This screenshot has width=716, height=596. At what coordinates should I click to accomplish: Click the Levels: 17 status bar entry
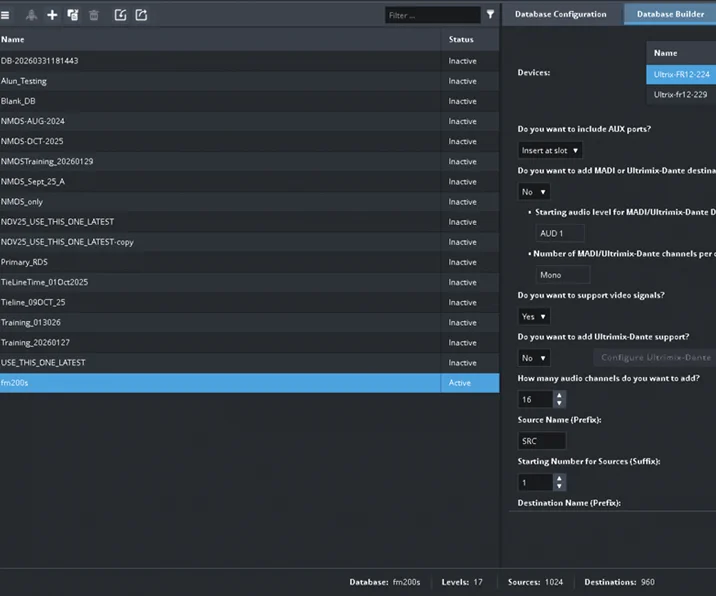[x=462, y=582]
